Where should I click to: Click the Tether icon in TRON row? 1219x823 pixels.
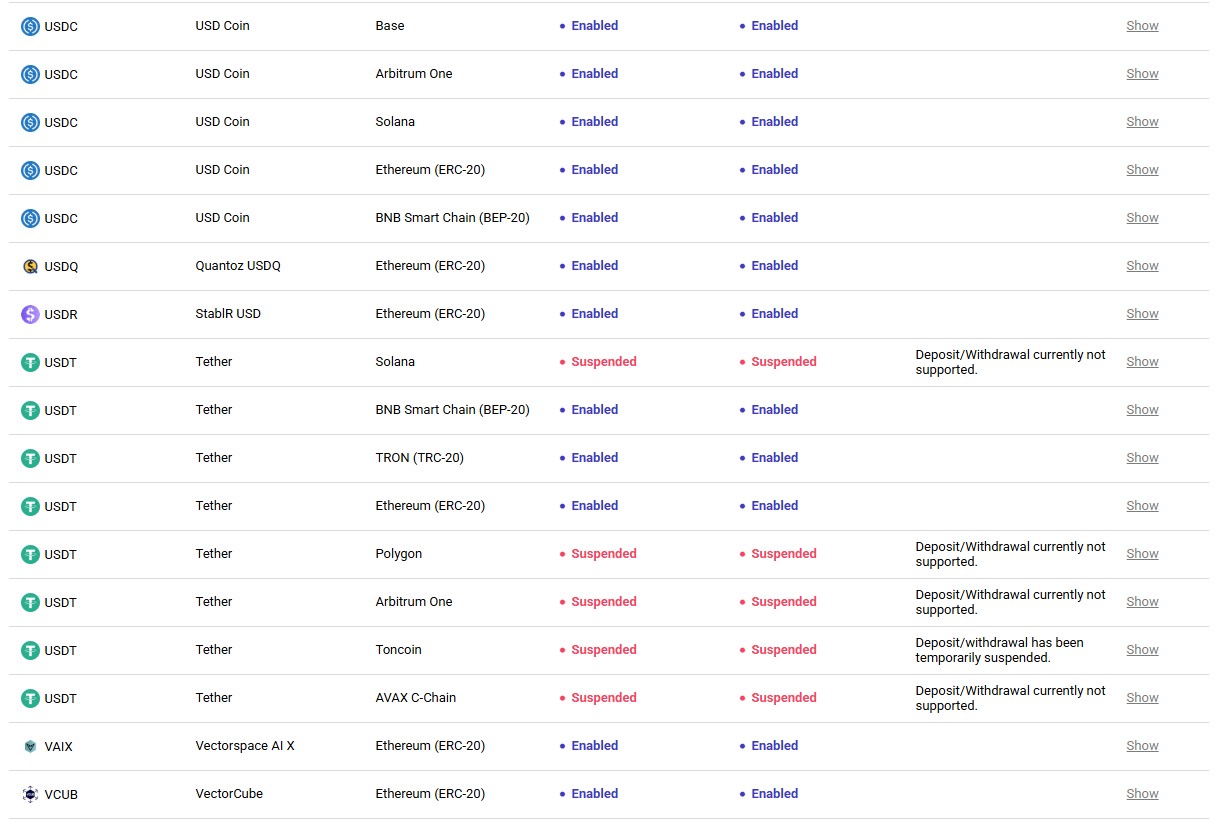[x=30, y=458]
